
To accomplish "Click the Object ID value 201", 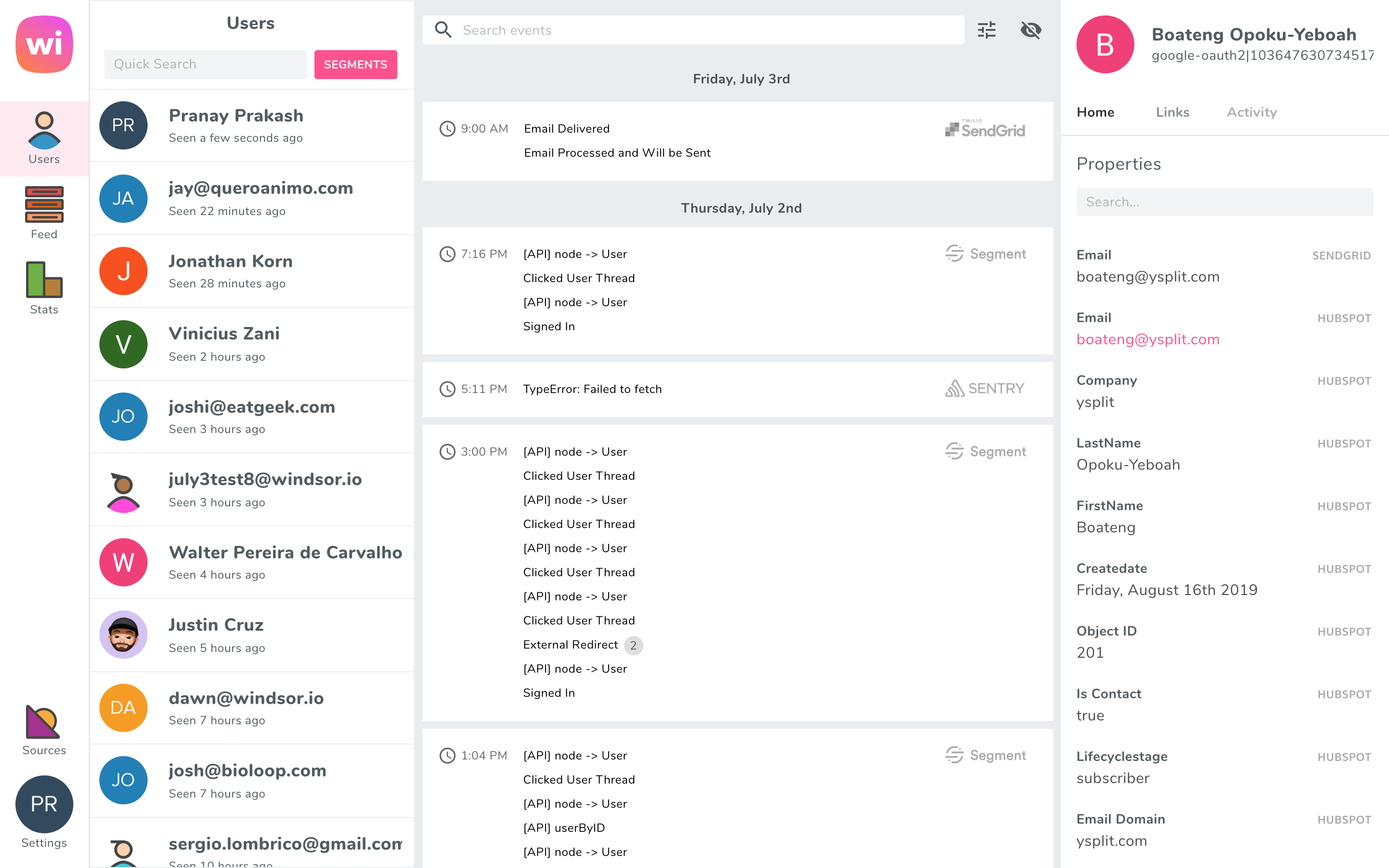I will pos(1090,653).
